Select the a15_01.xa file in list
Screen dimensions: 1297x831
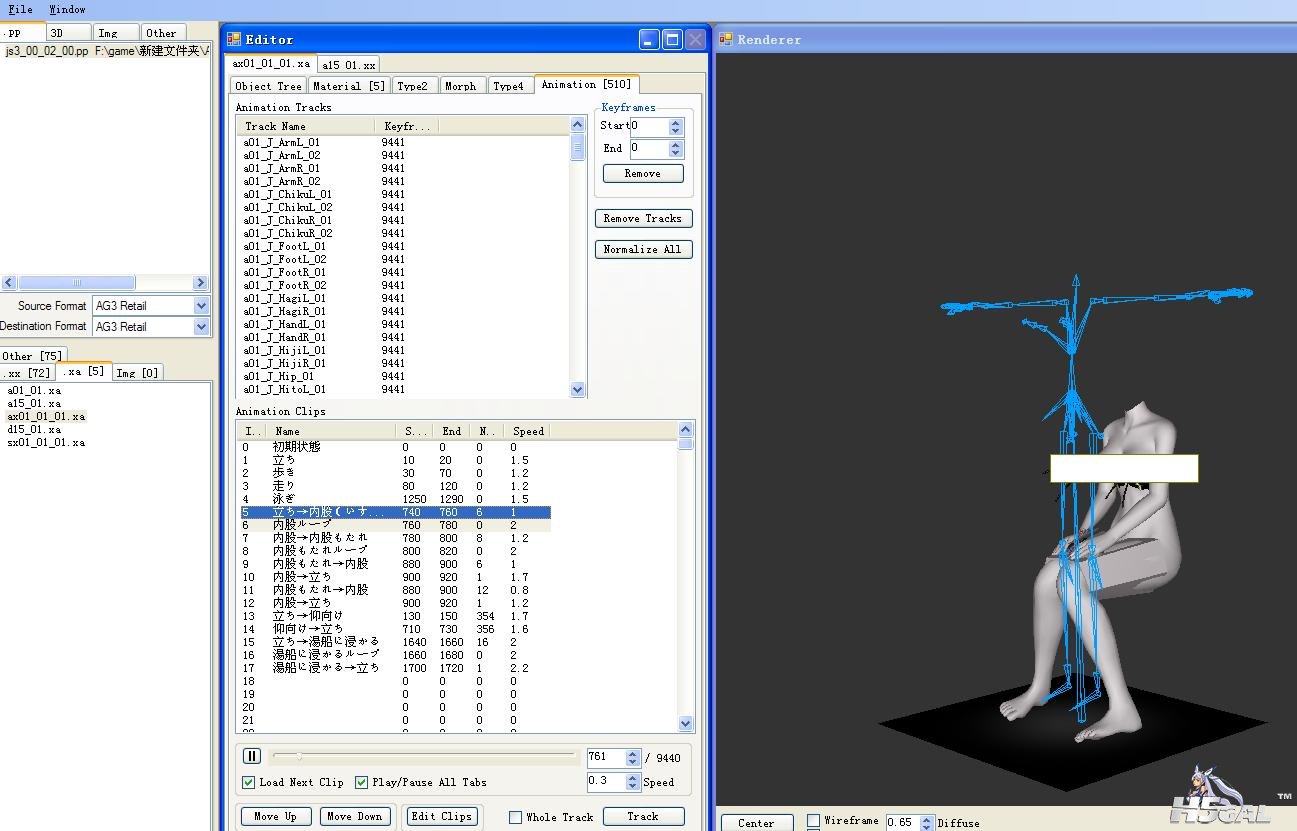click(34, 403)
